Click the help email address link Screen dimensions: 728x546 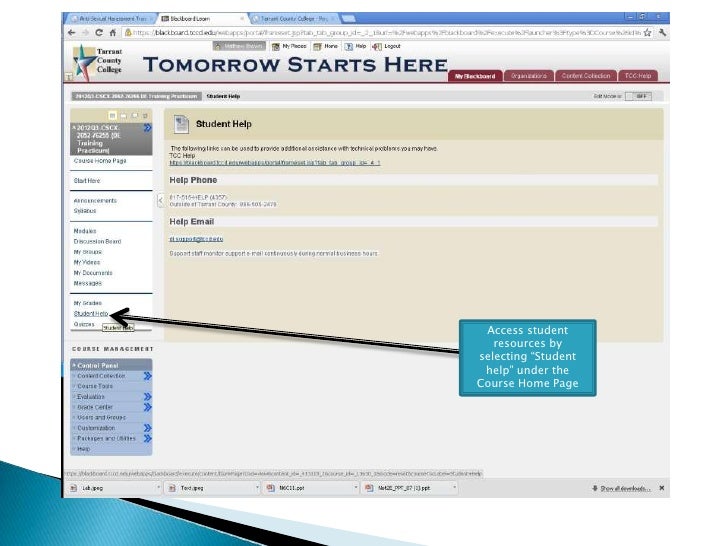(x=196, y=239)
